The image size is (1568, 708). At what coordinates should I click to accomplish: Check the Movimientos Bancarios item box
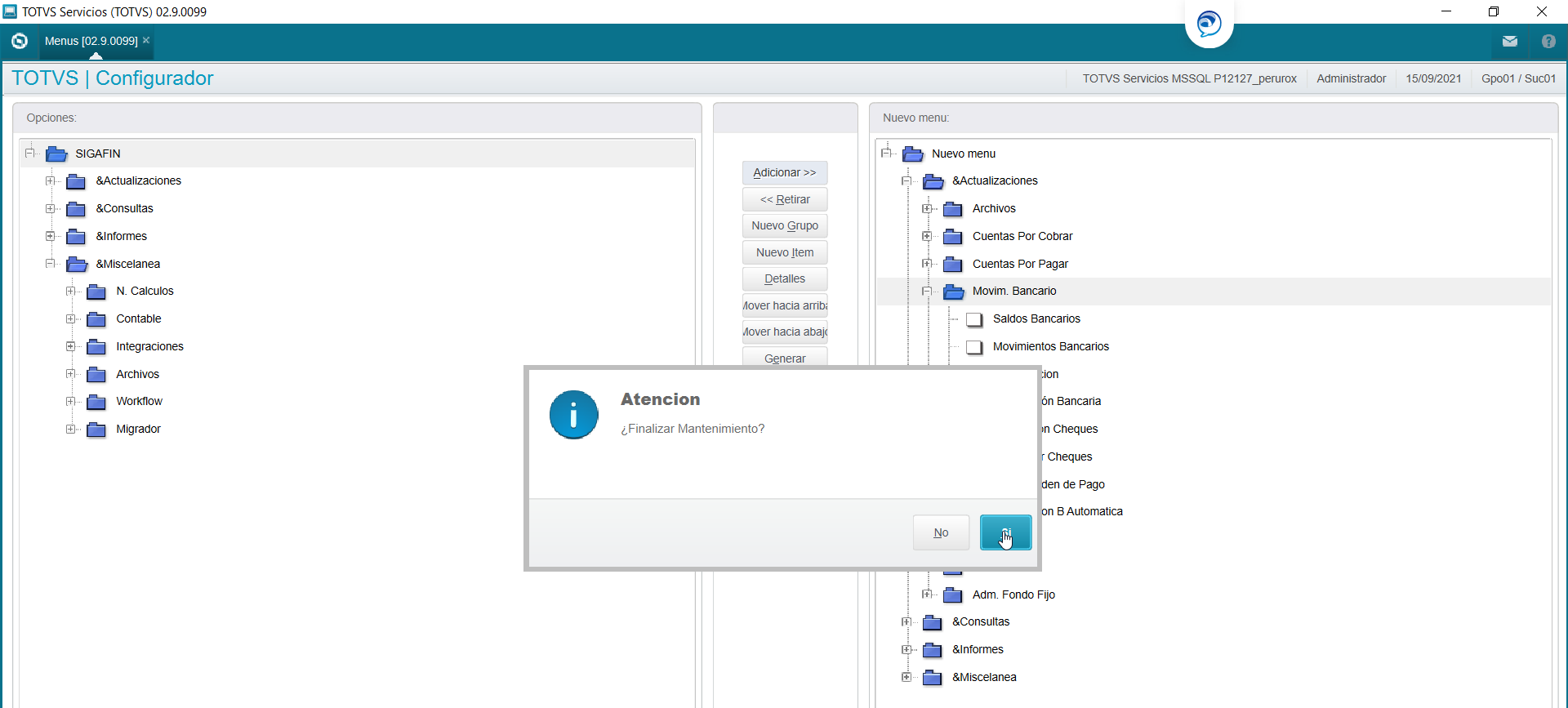pyautogui.click(x=973, y=347)
